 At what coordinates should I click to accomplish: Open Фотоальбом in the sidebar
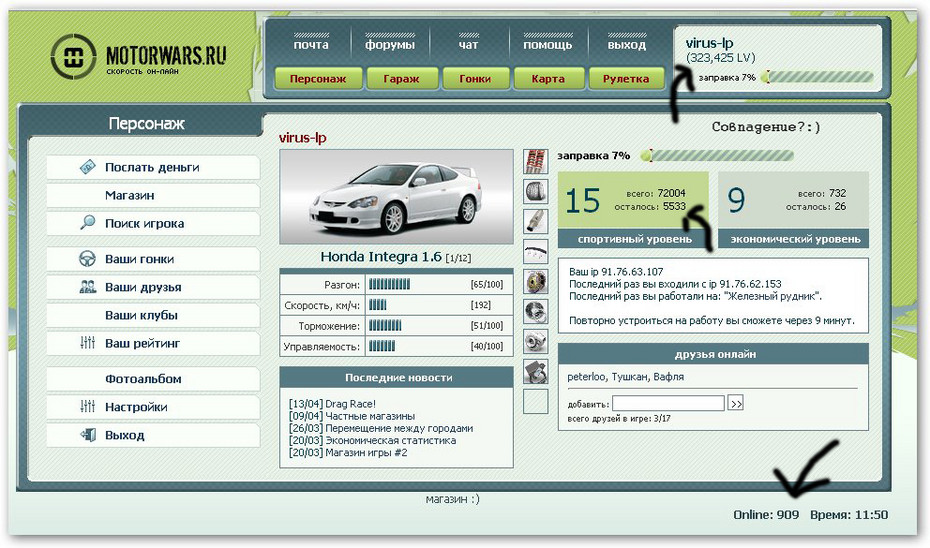click(x=153, y=378)
